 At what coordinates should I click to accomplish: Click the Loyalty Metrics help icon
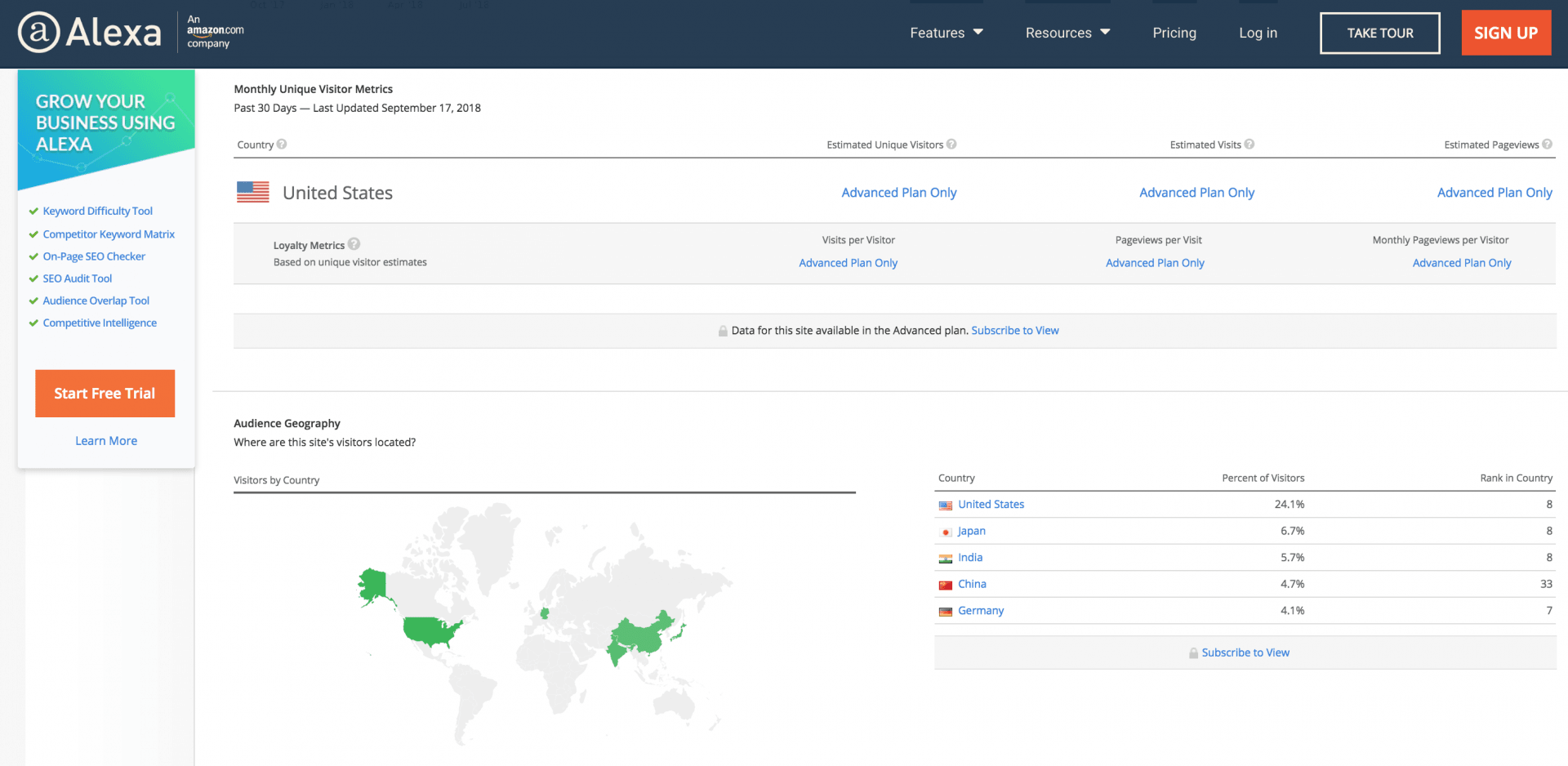coord(354,244)
